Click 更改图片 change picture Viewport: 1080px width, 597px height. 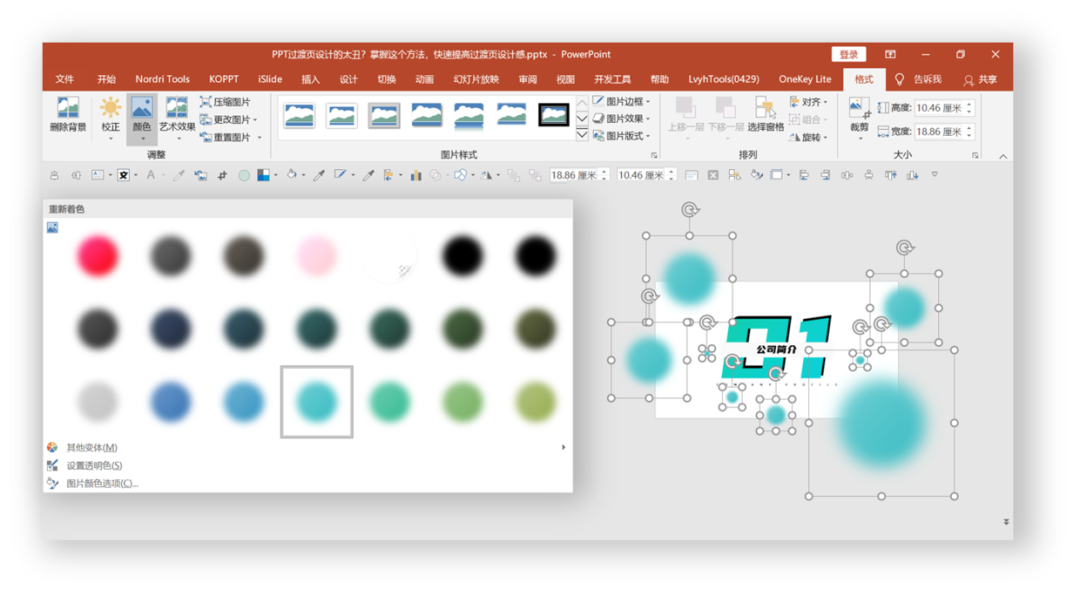225,120
